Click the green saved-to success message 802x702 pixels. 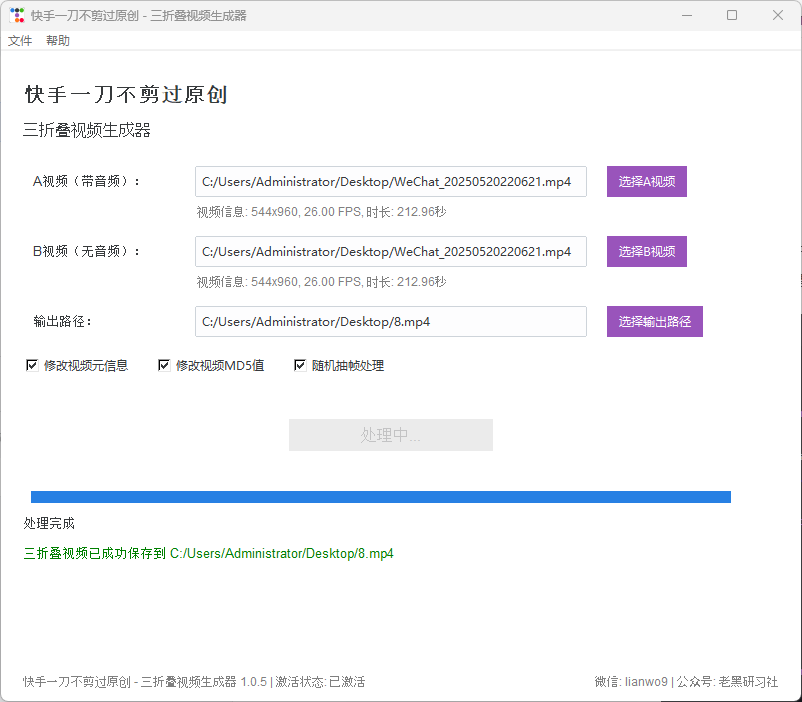tap(208, 553)
